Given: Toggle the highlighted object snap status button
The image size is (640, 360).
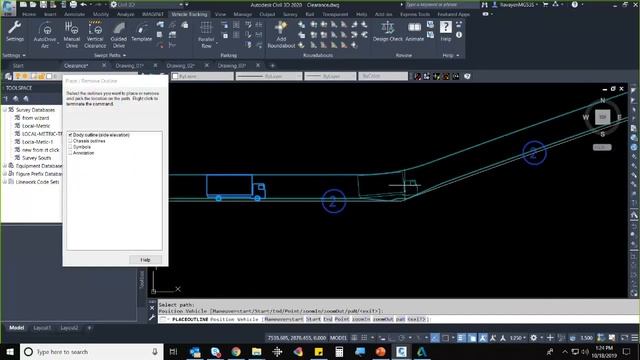Looking at the screenshot, I should (x=435, y=338).
